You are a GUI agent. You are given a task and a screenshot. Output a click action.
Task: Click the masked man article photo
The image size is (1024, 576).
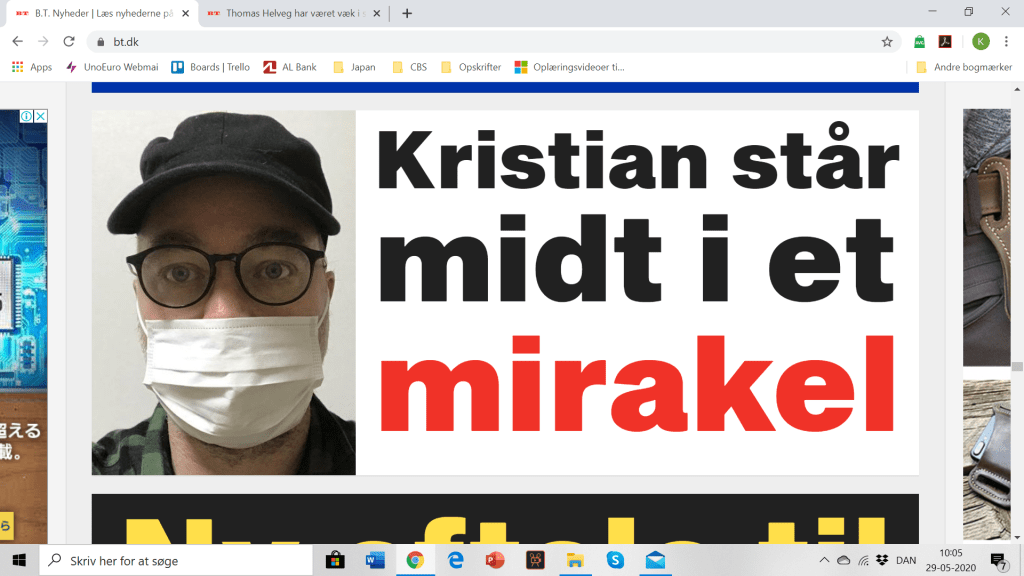click(x=224, y=292)
